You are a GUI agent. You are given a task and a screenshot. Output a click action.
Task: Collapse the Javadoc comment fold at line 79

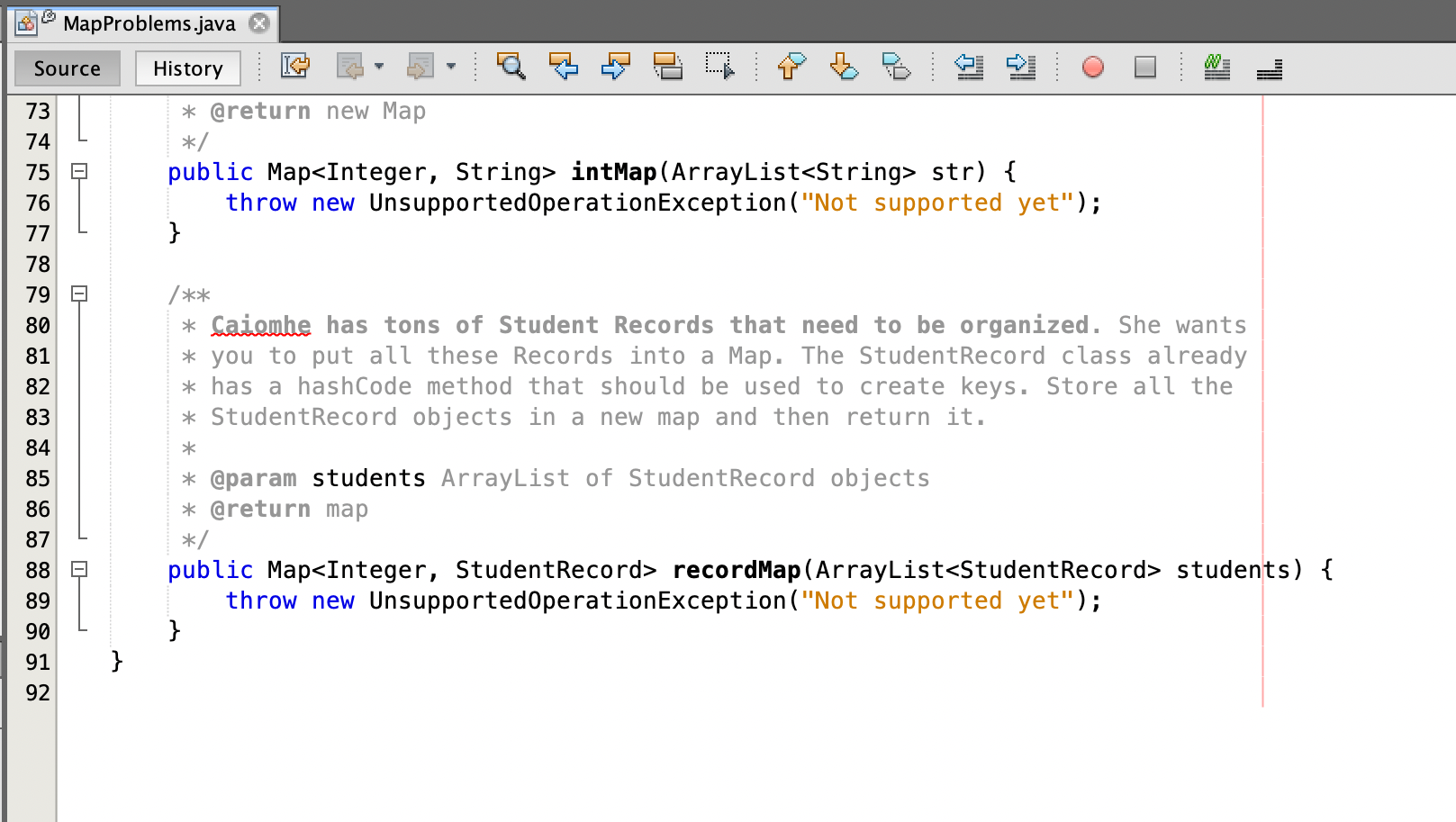(x=79, y=294)
